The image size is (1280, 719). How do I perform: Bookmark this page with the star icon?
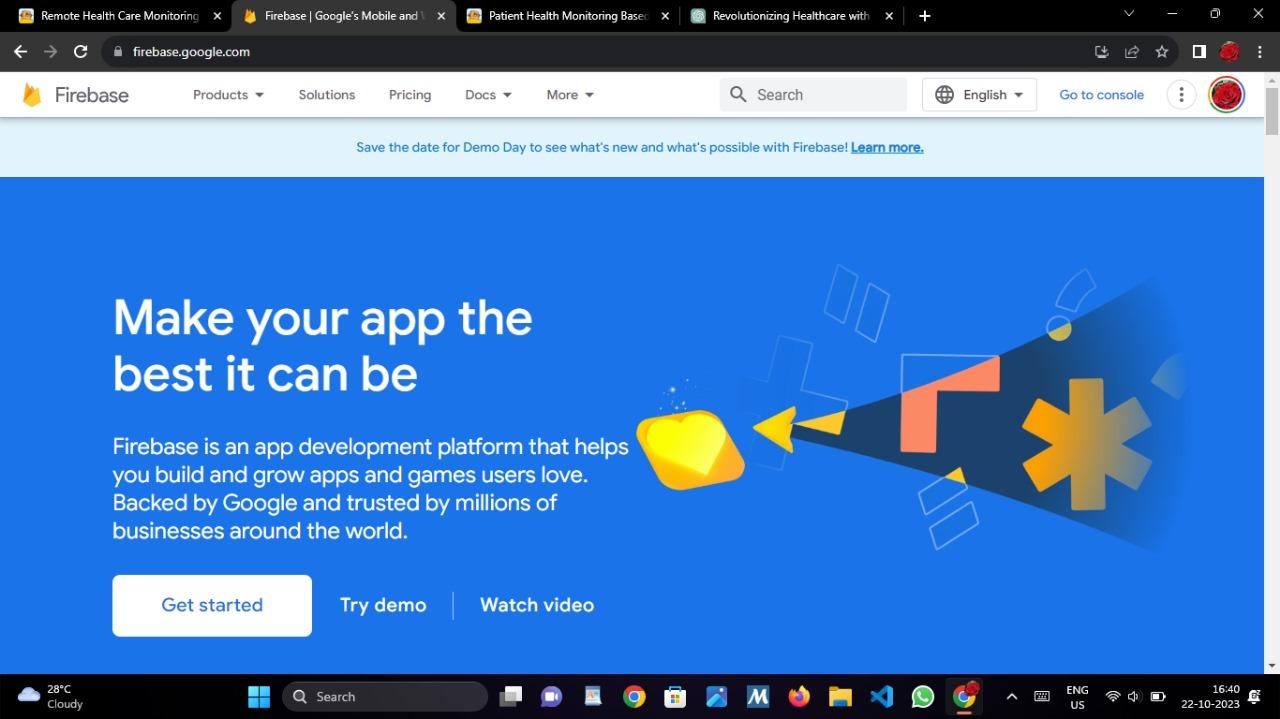coord(1161,52)
